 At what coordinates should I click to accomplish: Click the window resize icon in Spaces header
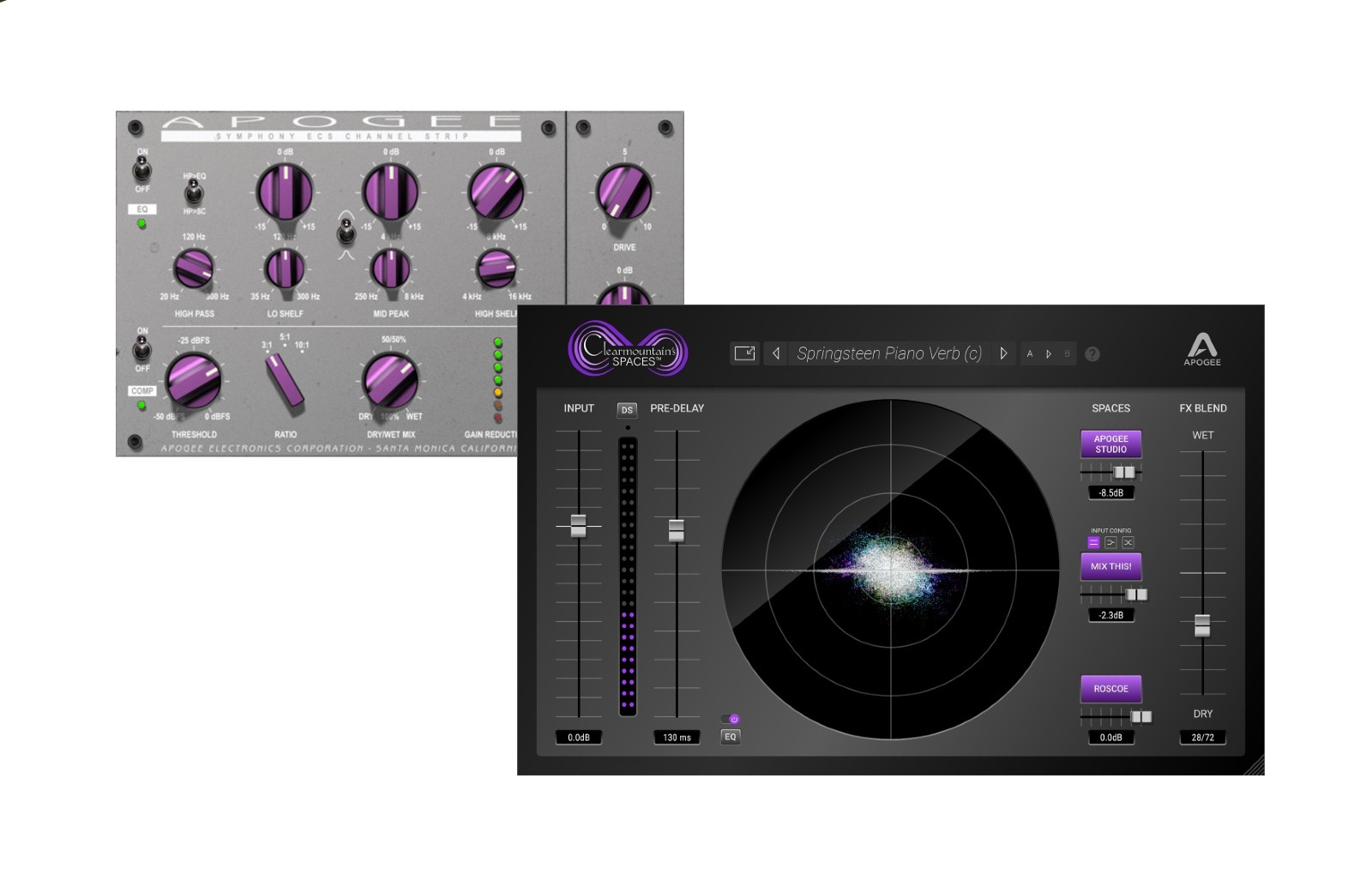click(744, 353)
